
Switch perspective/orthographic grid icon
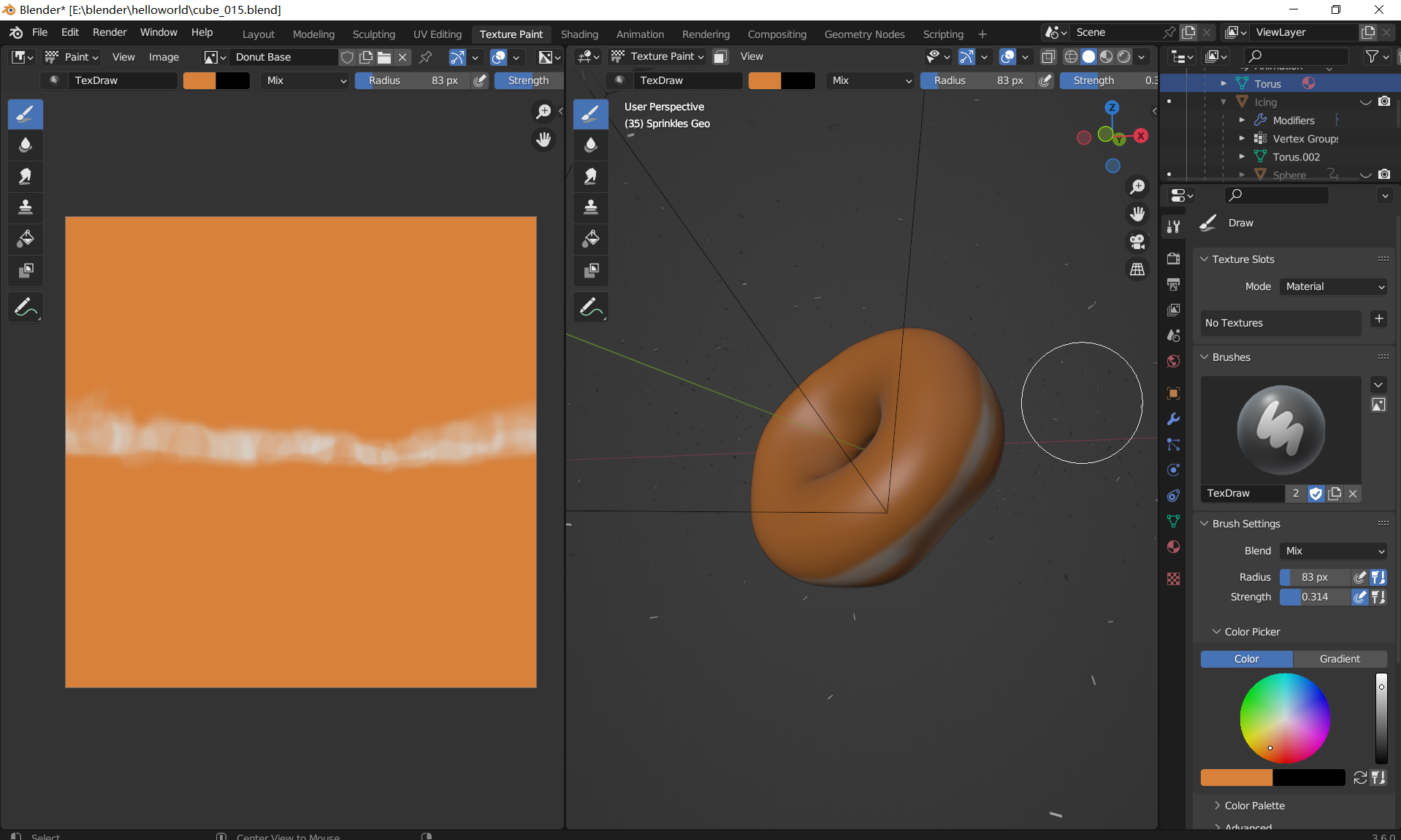click(1137, 270)
